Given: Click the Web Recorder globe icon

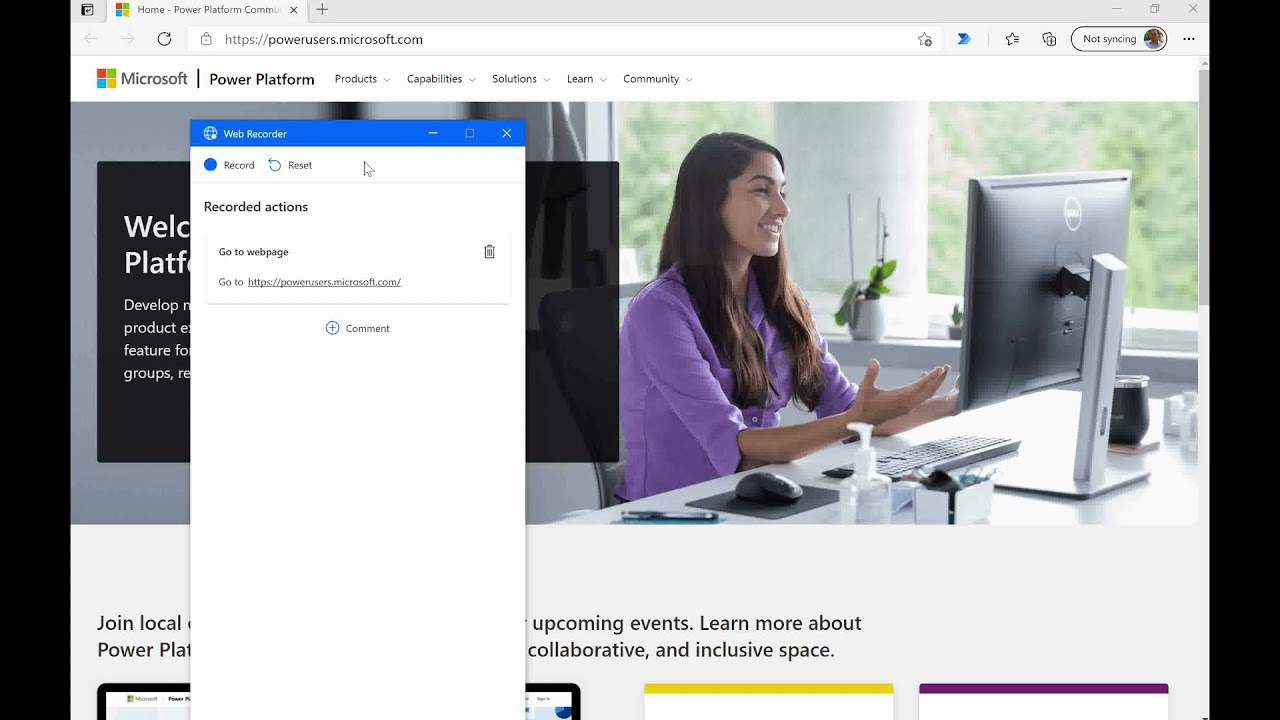Looking at the screenshot, I should [210, 133].
